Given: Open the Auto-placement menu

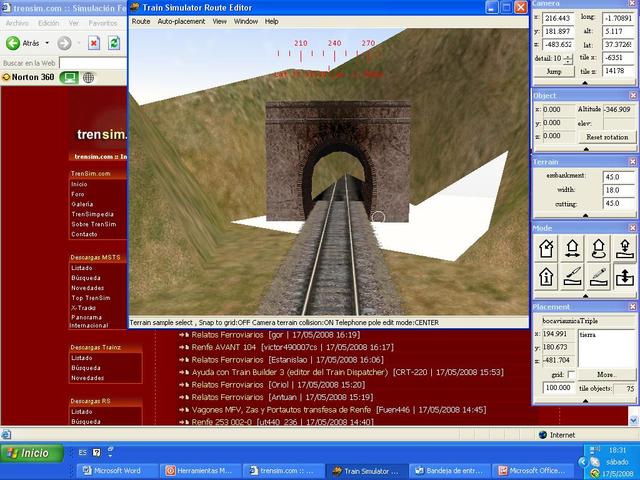Looking at the screenshot, I should 181,21.
